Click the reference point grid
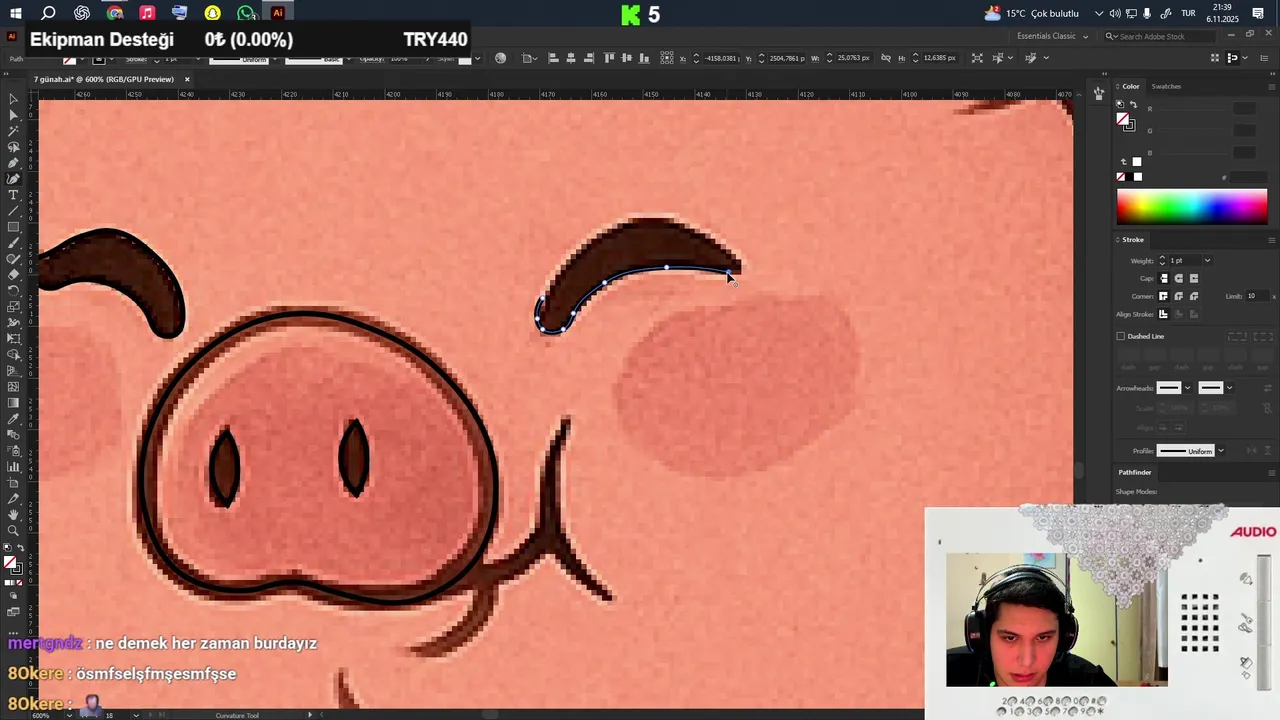This screenshot has height=720, width=1280. point(667,58)
